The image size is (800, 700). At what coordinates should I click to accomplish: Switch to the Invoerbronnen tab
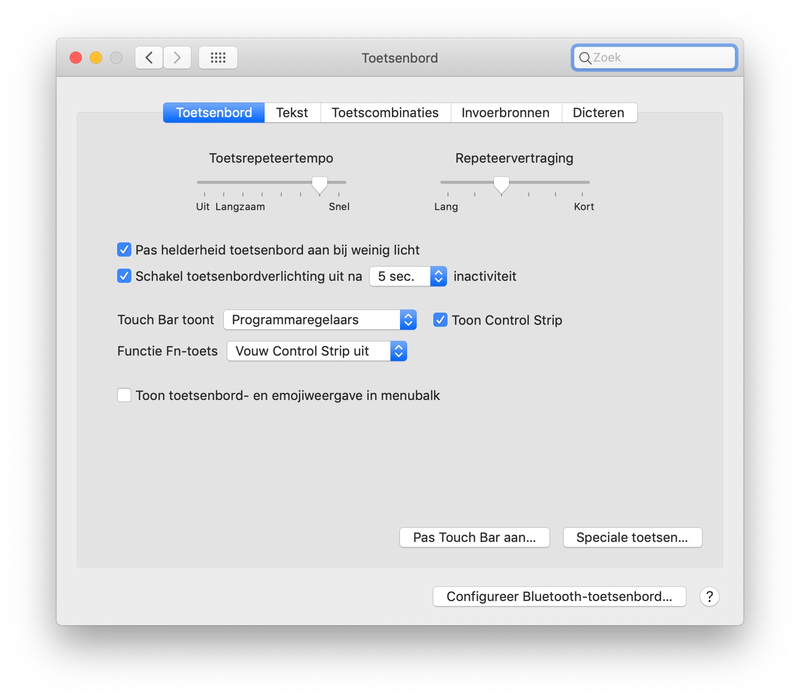(x=506, y=113)
